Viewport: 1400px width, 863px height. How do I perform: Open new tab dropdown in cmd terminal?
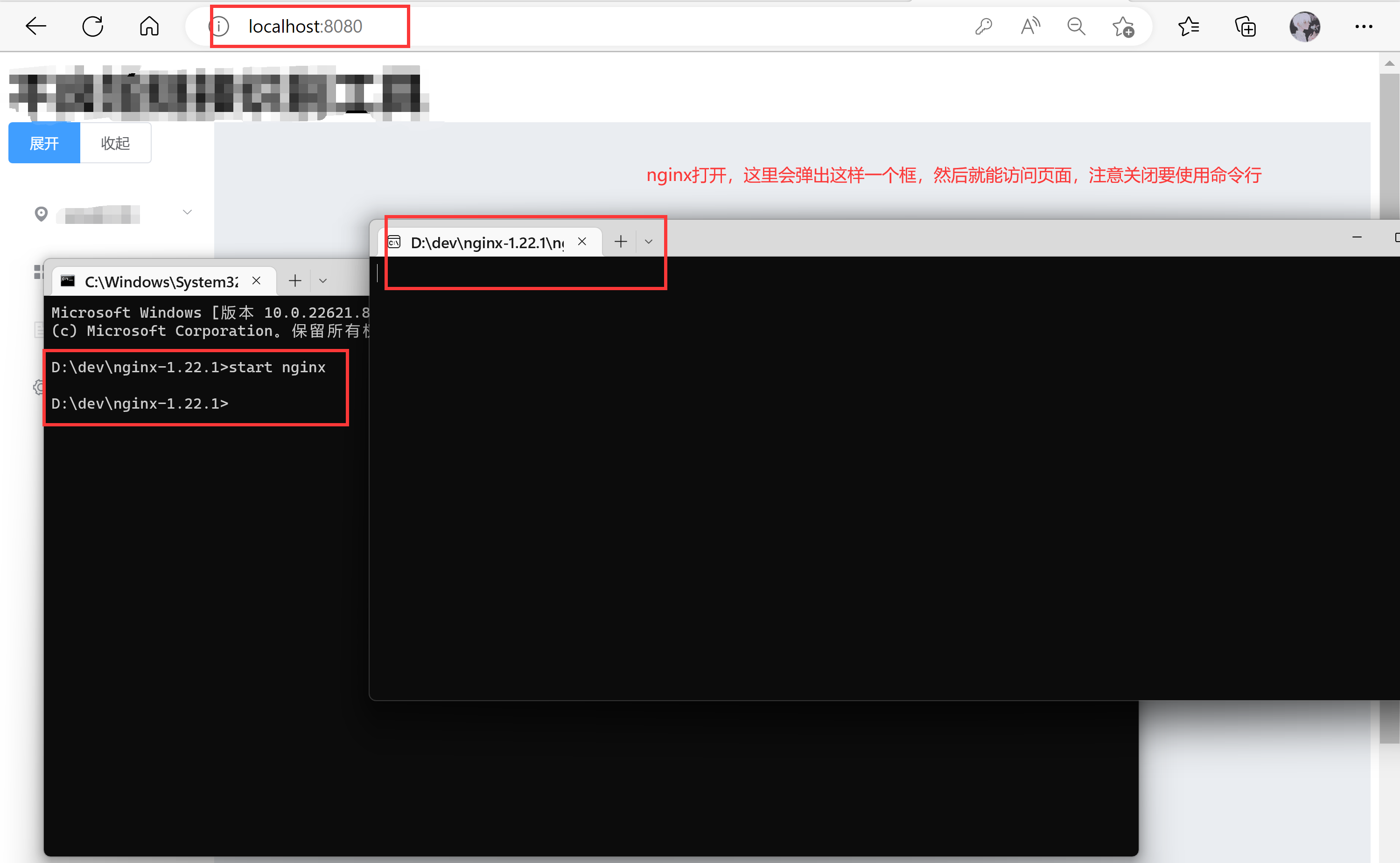(322, 281)
